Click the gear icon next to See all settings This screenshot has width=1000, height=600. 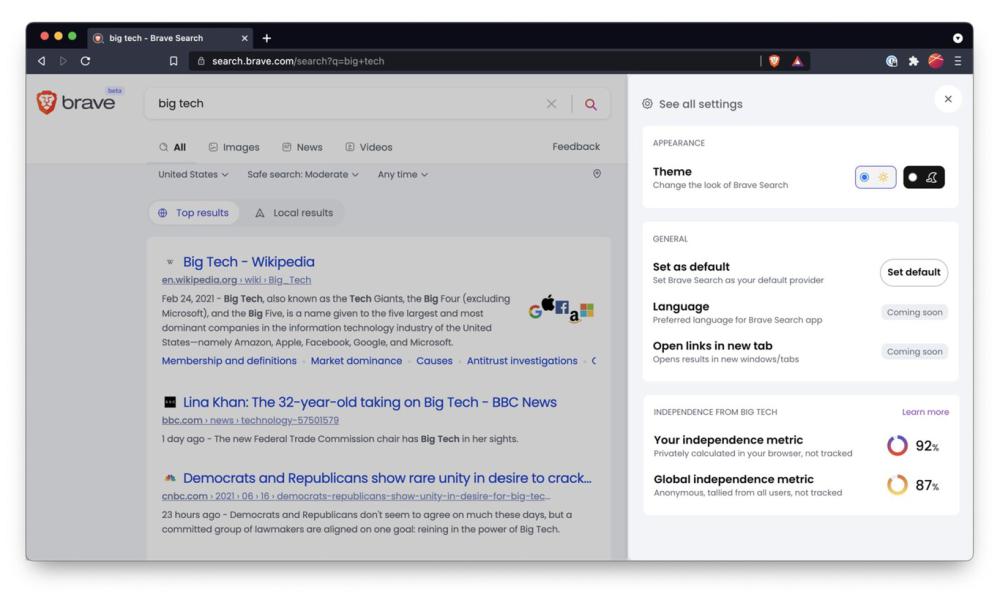point(647,104)
